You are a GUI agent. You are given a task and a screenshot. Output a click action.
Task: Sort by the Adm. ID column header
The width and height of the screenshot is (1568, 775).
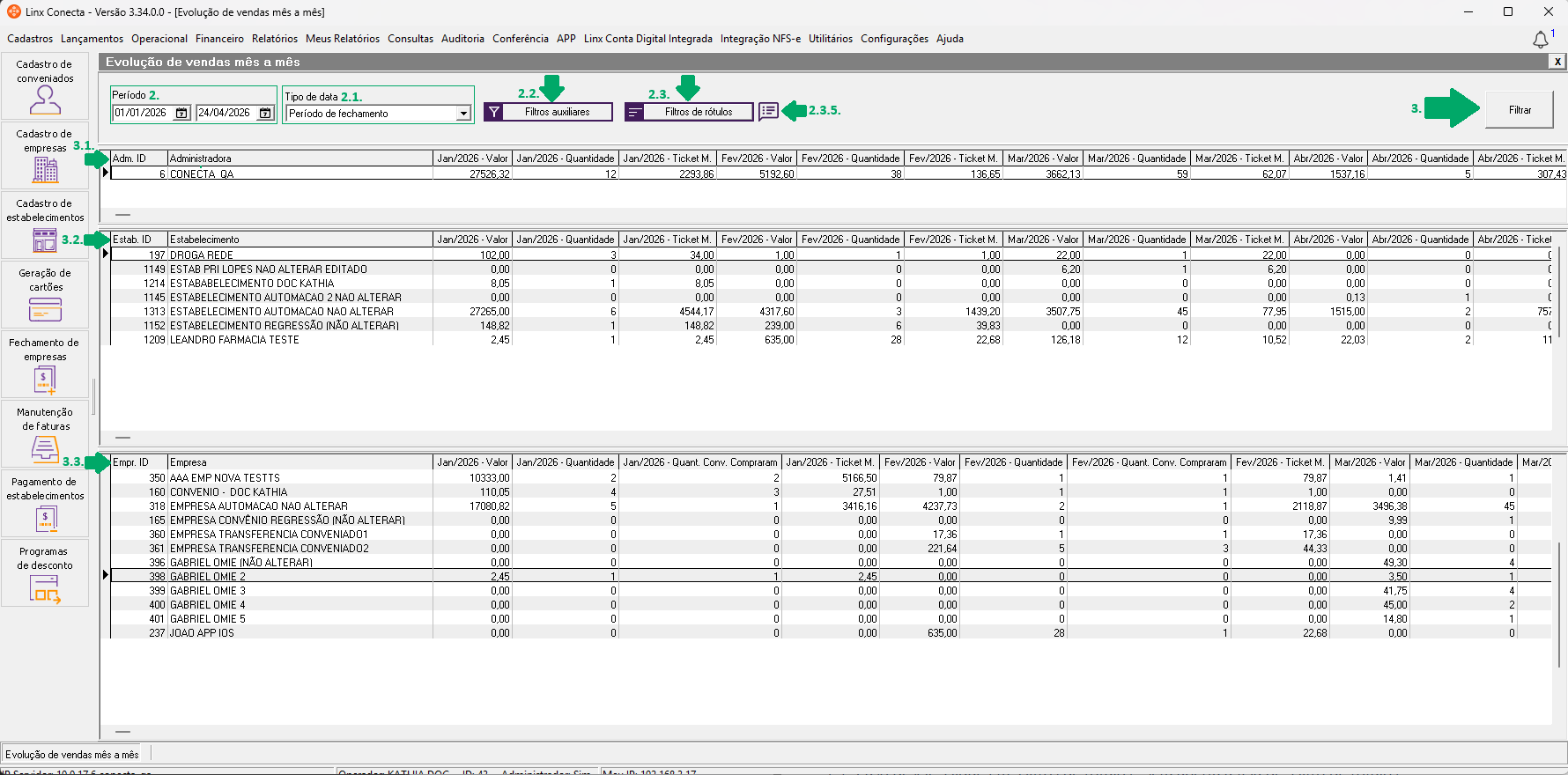click(139, 159)
